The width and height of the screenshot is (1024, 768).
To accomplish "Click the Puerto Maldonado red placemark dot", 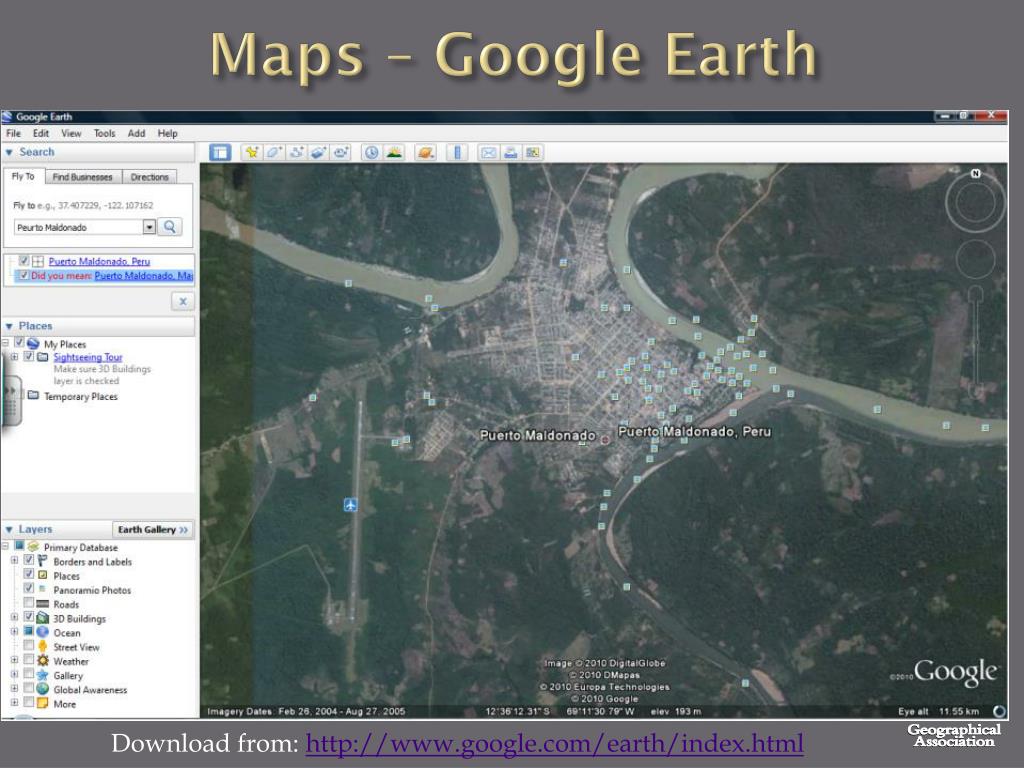I will point(605,440).
